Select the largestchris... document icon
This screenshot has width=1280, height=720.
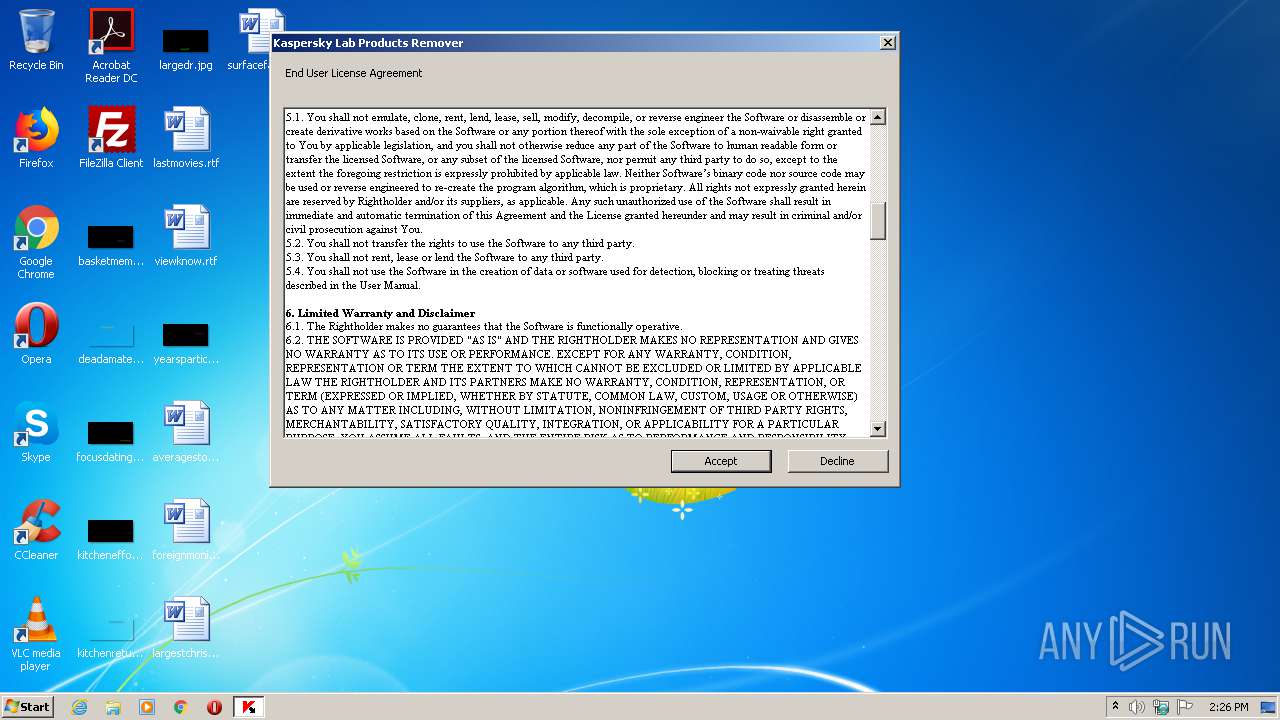[186, 628]
